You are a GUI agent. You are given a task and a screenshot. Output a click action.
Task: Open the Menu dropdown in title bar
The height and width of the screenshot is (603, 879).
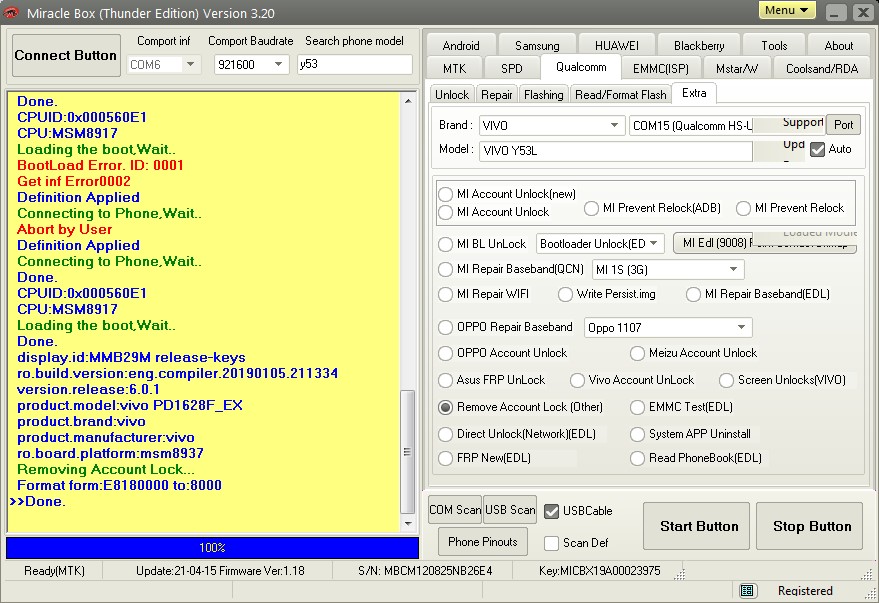787,10
